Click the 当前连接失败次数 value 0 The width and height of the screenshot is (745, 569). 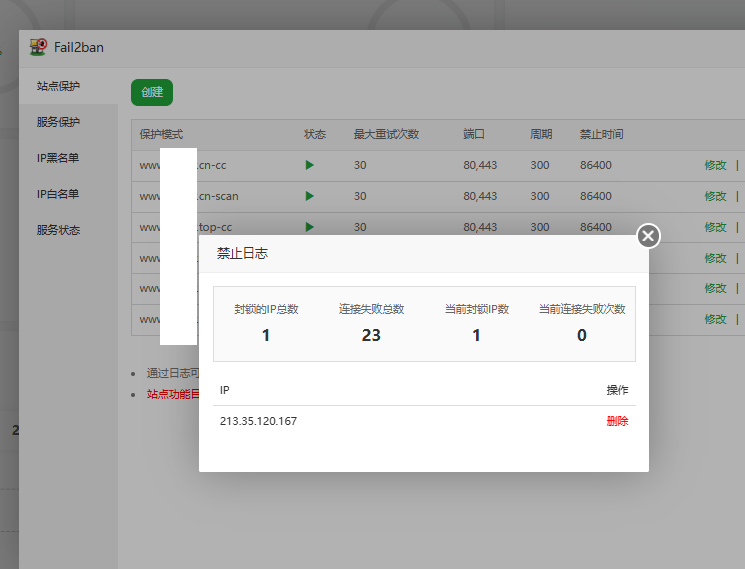[582, 335]
